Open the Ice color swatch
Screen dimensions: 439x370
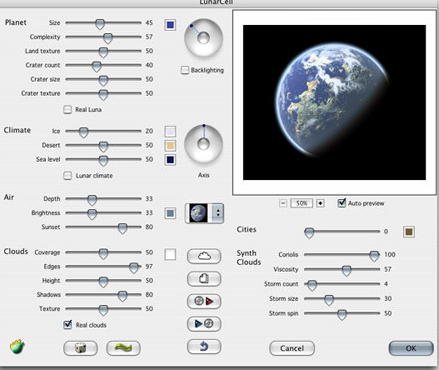coord(170,131)
